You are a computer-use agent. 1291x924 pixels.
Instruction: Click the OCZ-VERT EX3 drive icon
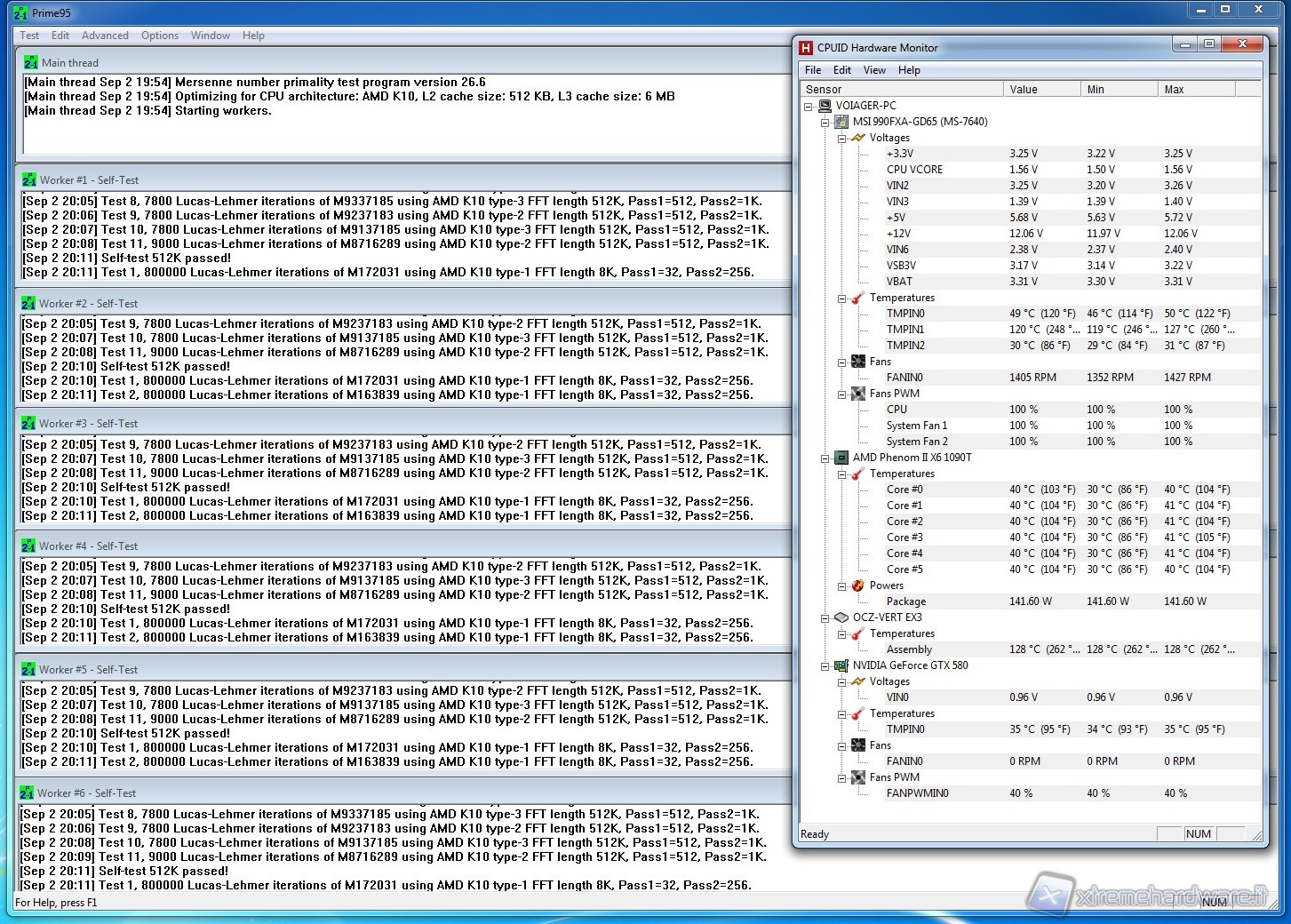click(x=841, y=617)
